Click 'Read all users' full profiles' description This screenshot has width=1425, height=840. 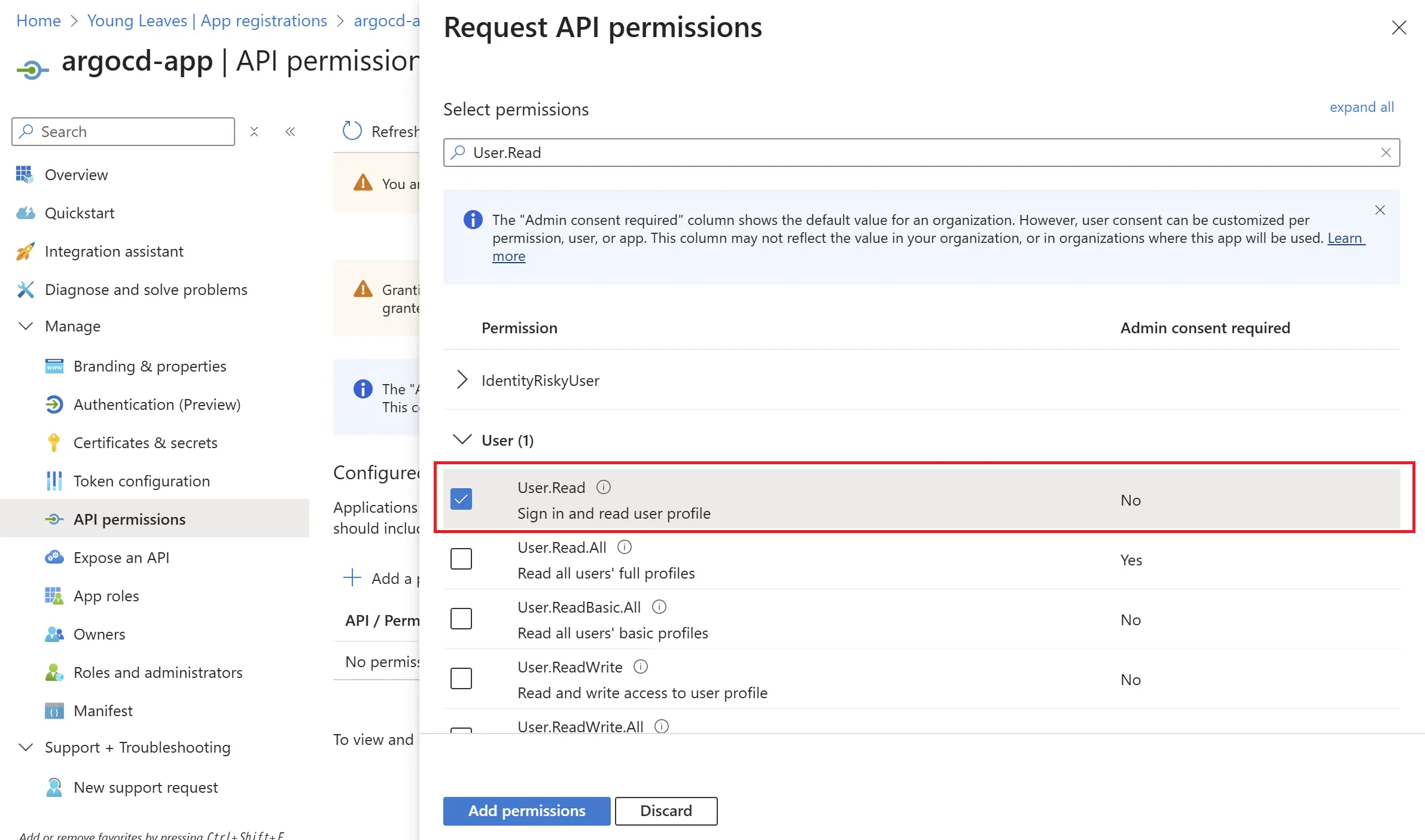pyautogui.click(x=606, y=573)
